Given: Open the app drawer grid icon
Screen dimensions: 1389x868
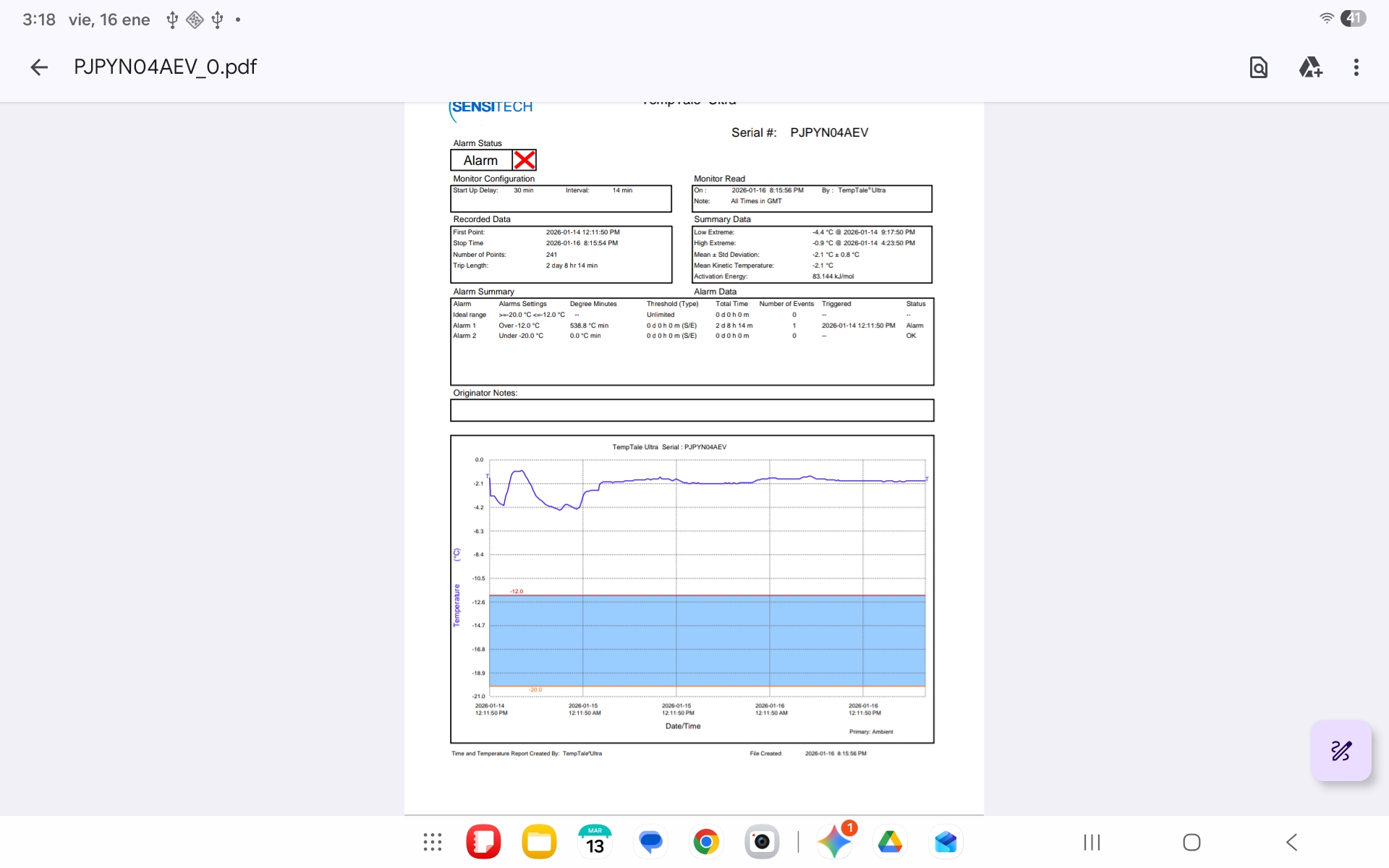Looking at the screenshot, I should point(432,842).
